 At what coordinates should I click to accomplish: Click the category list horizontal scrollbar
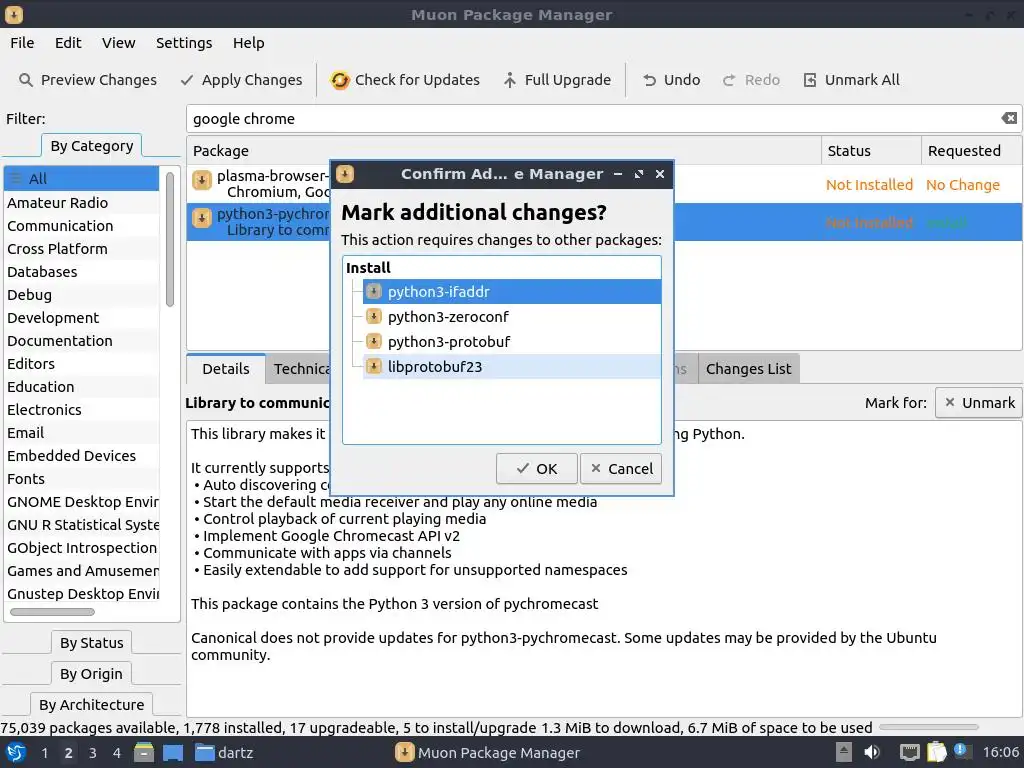coord(52,612)
